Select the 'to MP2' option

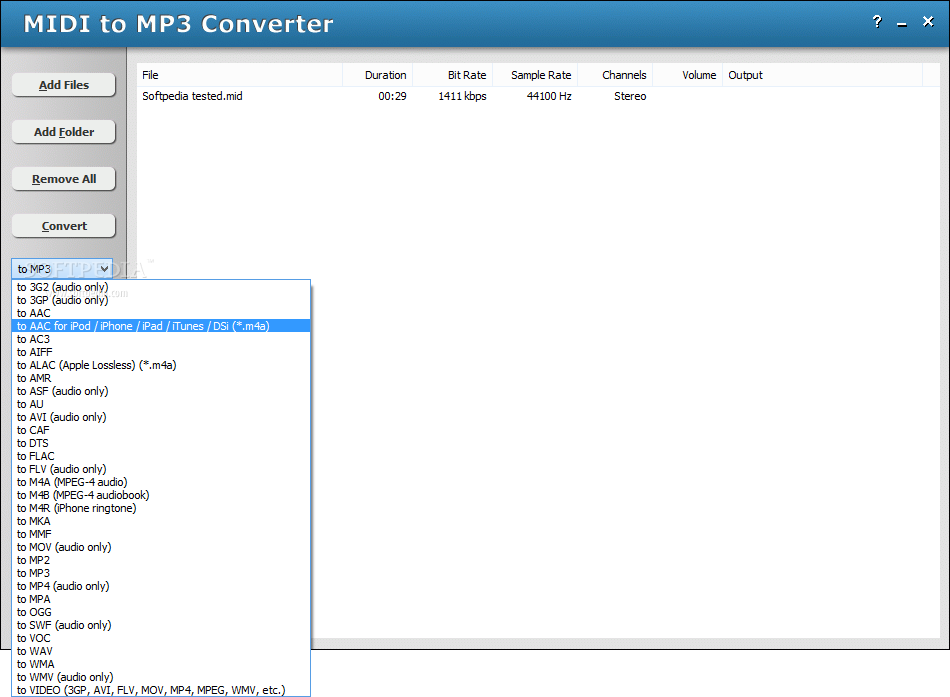[x=161, y=561]
